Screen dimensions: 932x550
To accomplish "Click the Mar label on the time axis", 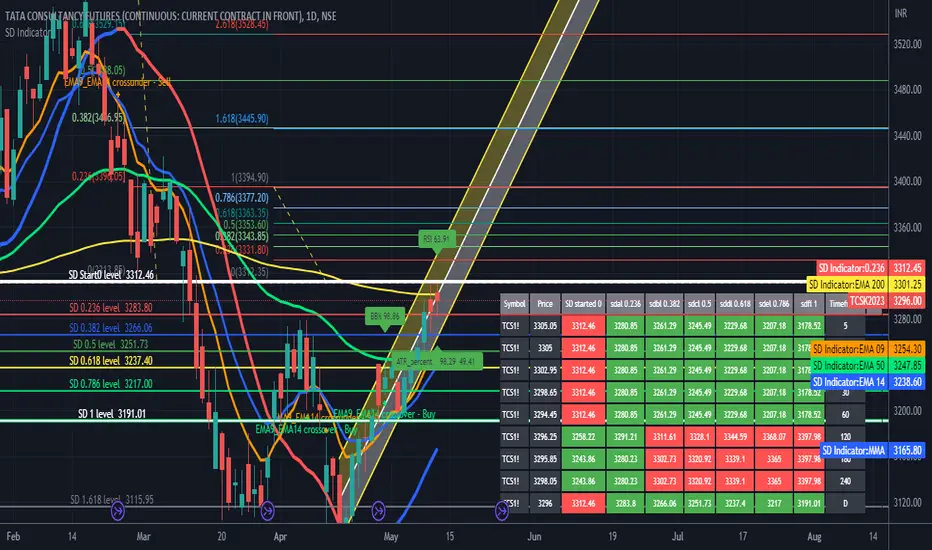I will (143, 536).
